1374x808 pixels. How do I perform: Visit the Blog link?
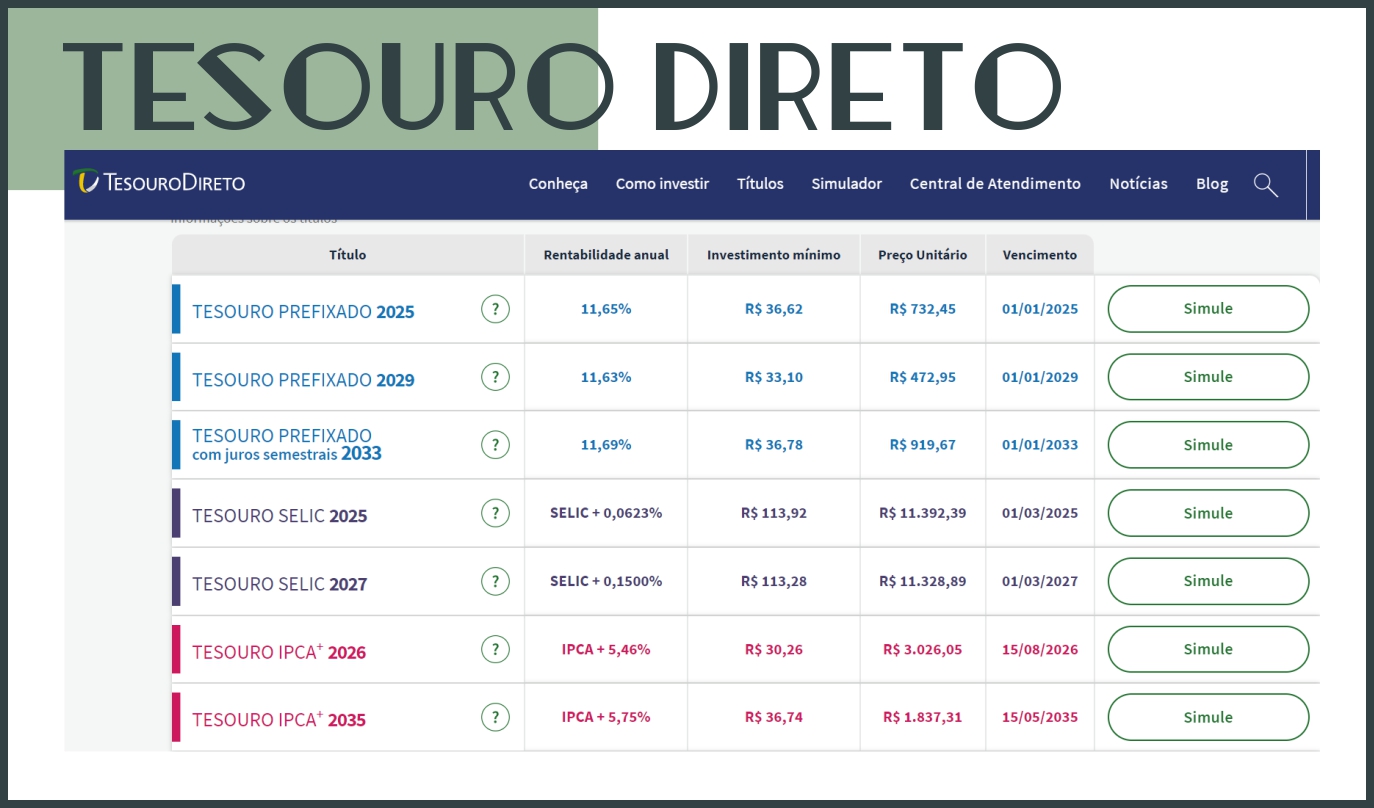click(x=1212, y=184)
